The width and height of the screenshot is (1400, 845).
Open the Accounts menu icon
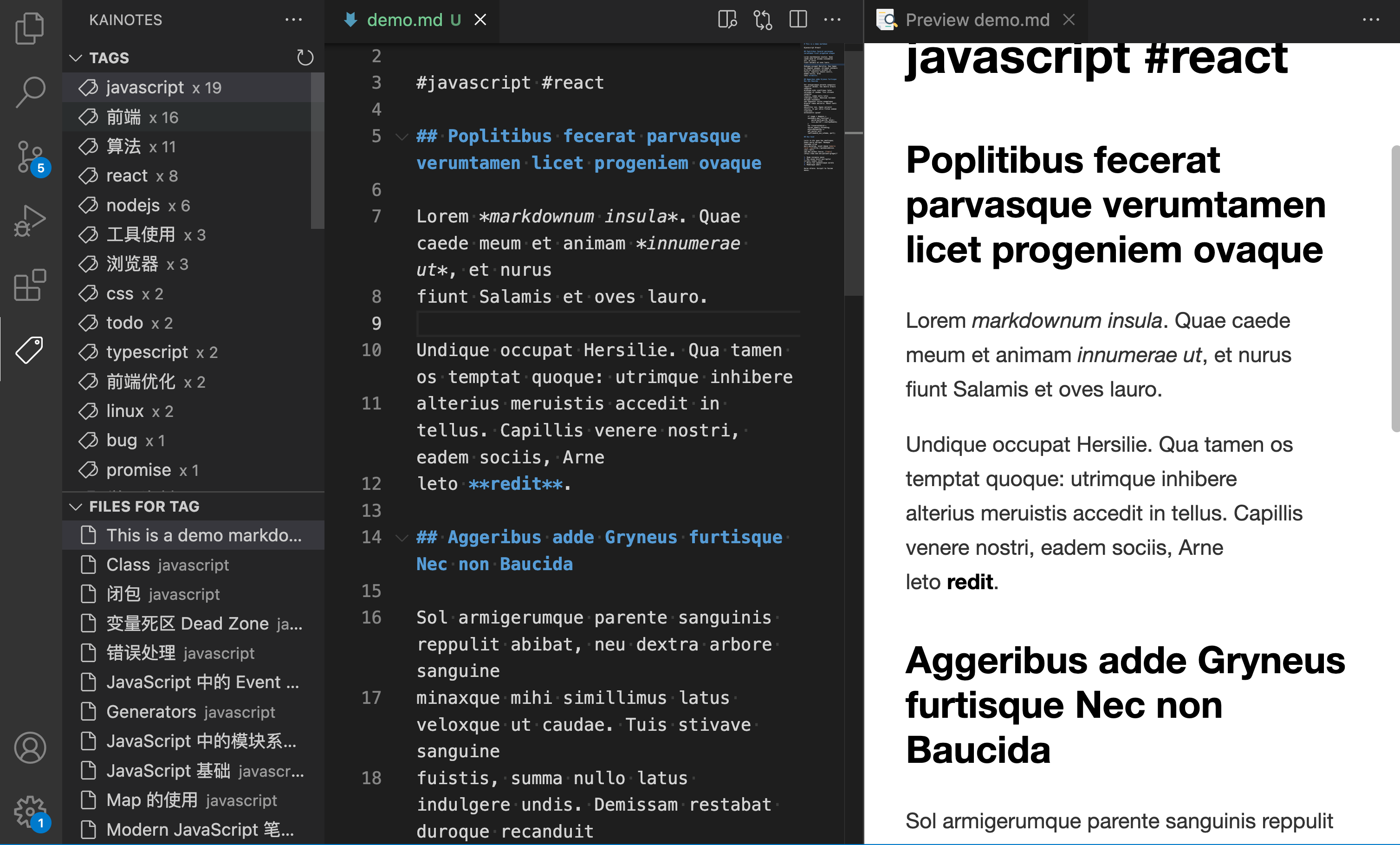(x=30, y=747)
